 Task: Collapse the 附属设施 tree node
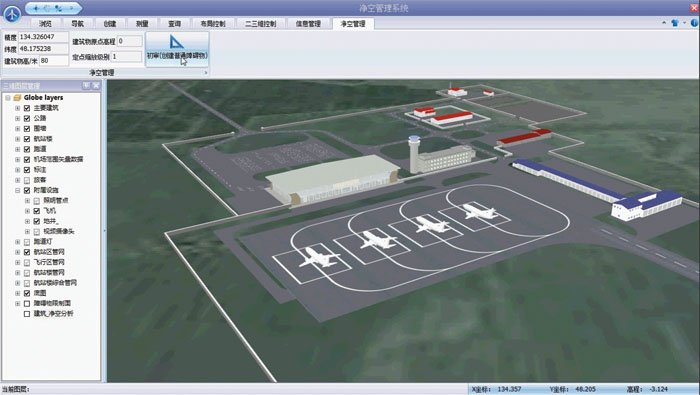[17, 190]
